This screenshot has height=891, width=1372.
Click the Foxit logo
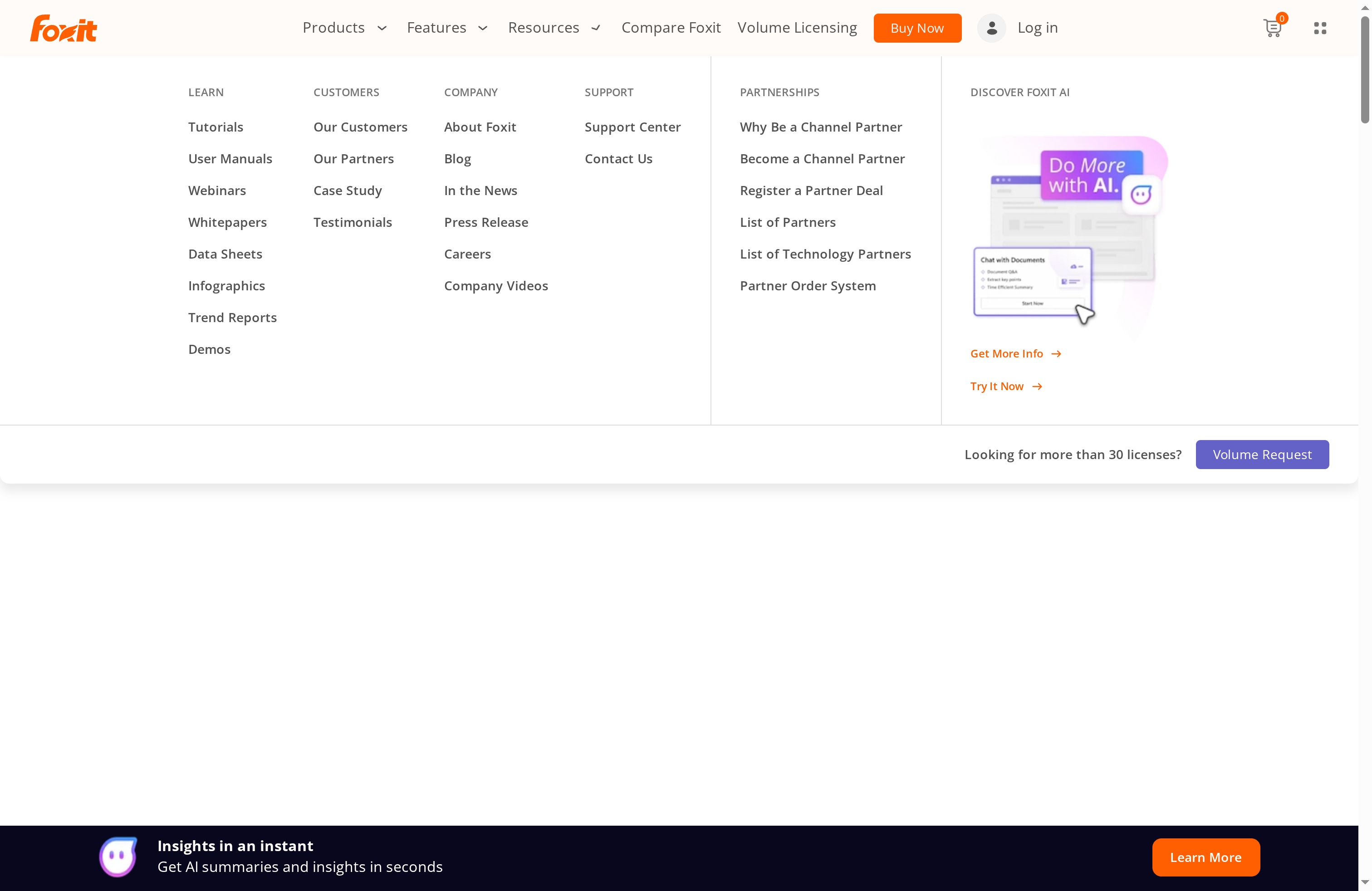tap(64, 28)
